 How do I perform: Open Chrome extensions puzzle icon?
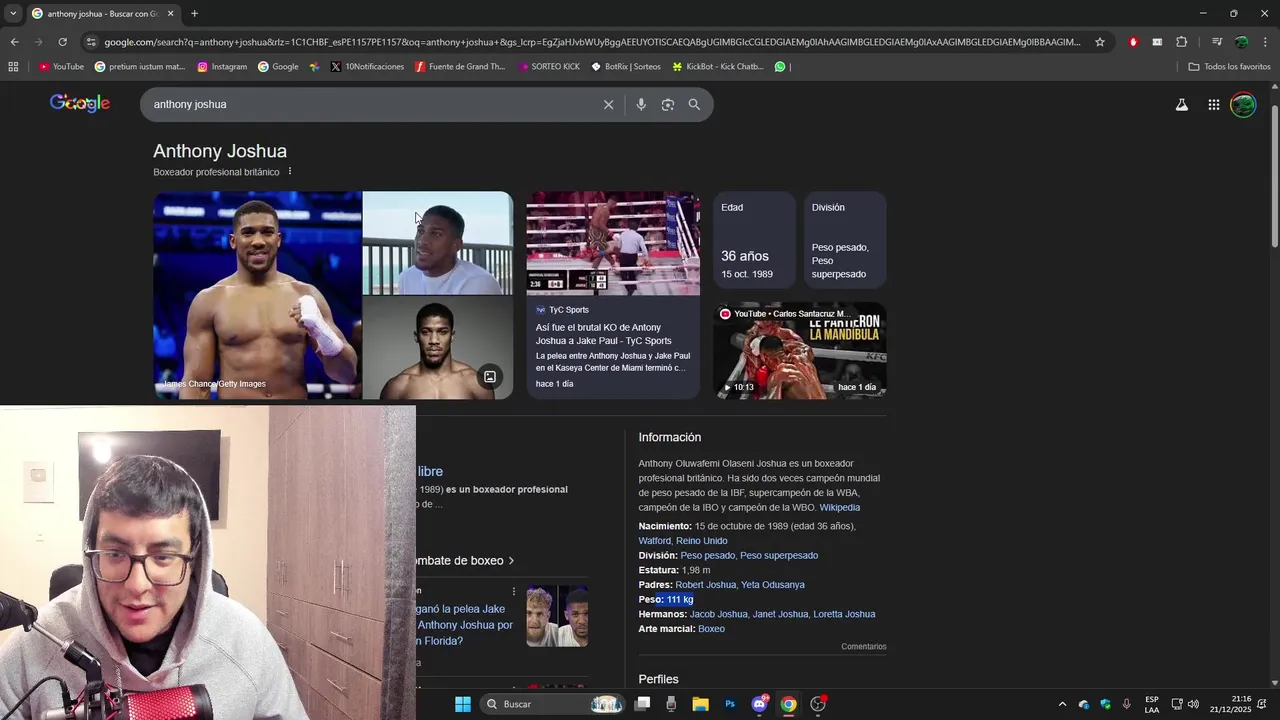(x=1181, y=42)
